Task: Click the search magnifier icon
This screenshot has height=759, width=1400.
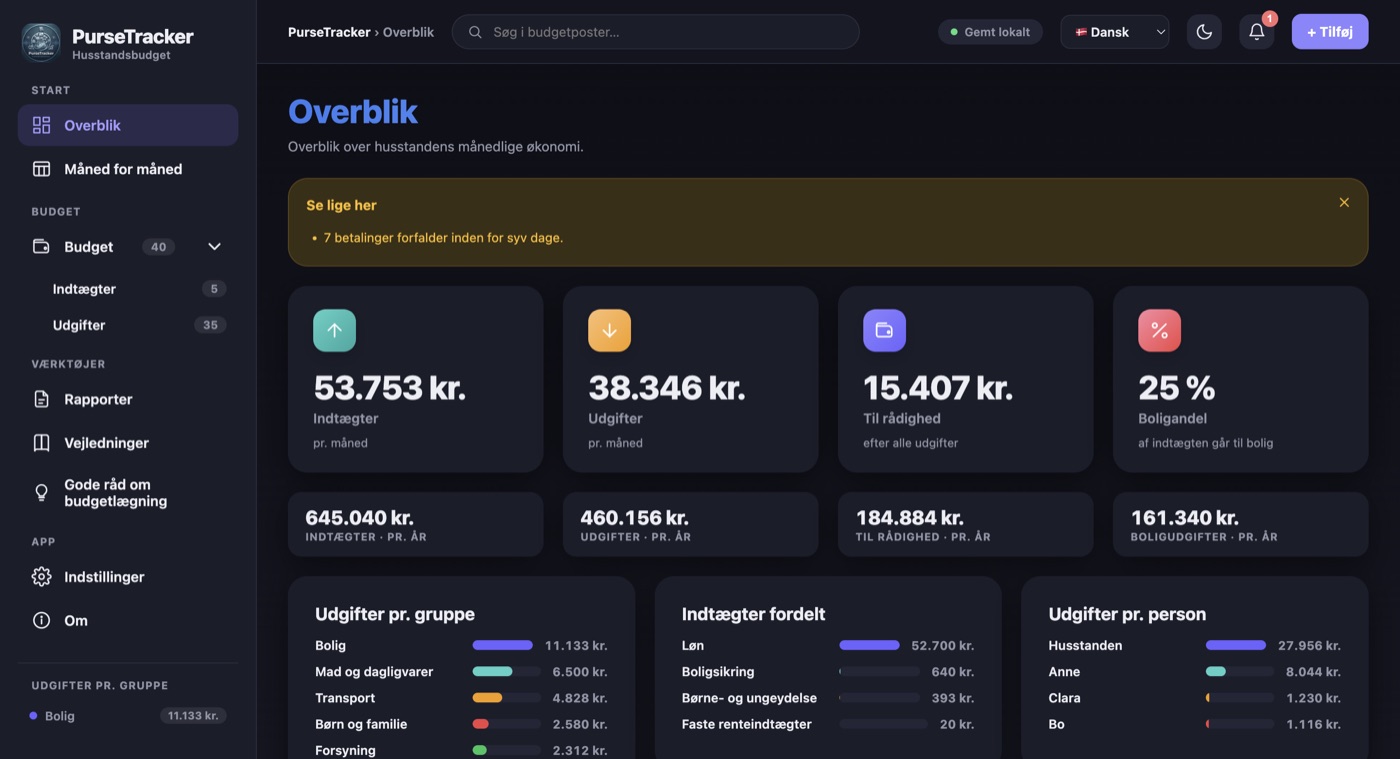Action: point(476,32)
